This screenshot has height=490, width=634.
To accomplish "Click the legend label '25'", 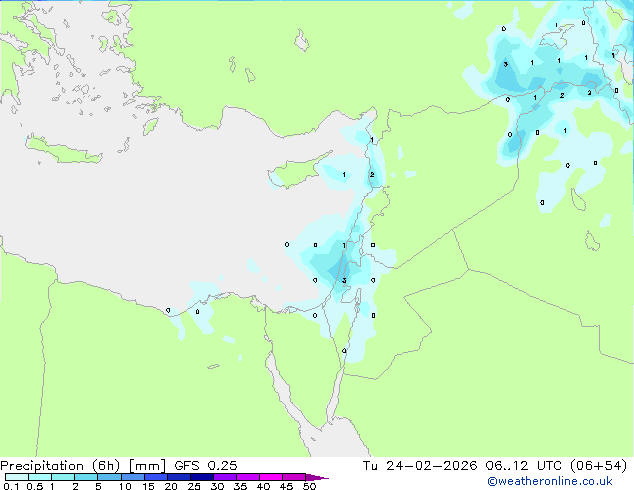I will pyautogui.click(x=194, y=486).
